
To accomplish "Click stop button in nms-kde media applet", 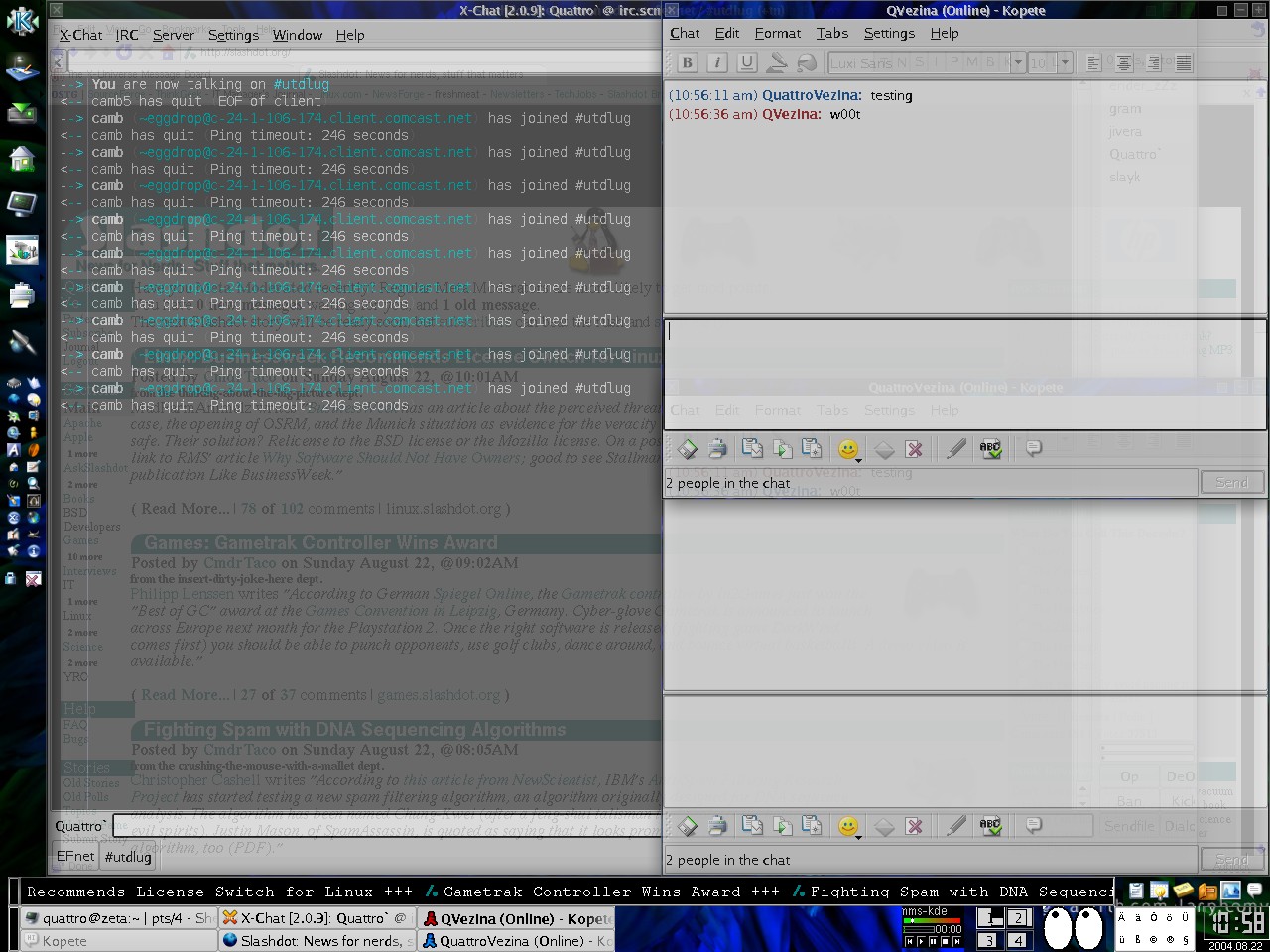I will [x=945, y=941].
